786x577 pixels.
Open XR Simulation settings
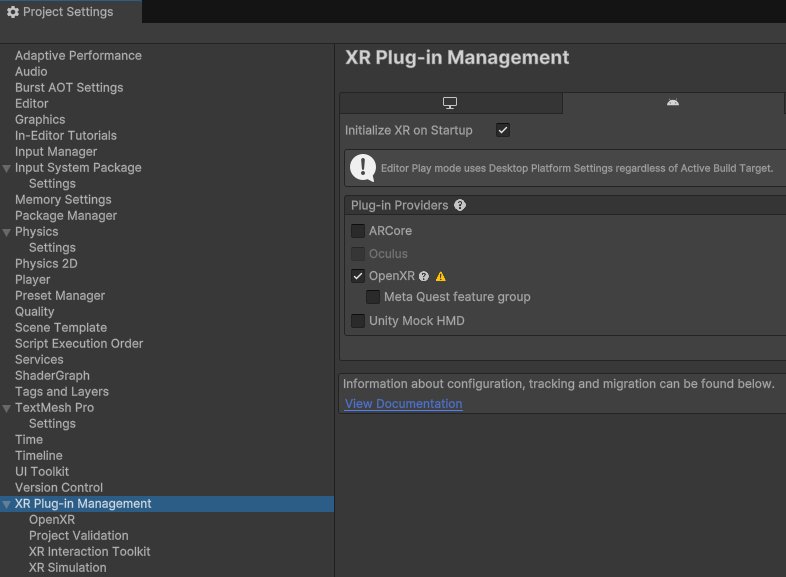pyautogui.click(x=68, y=568)
